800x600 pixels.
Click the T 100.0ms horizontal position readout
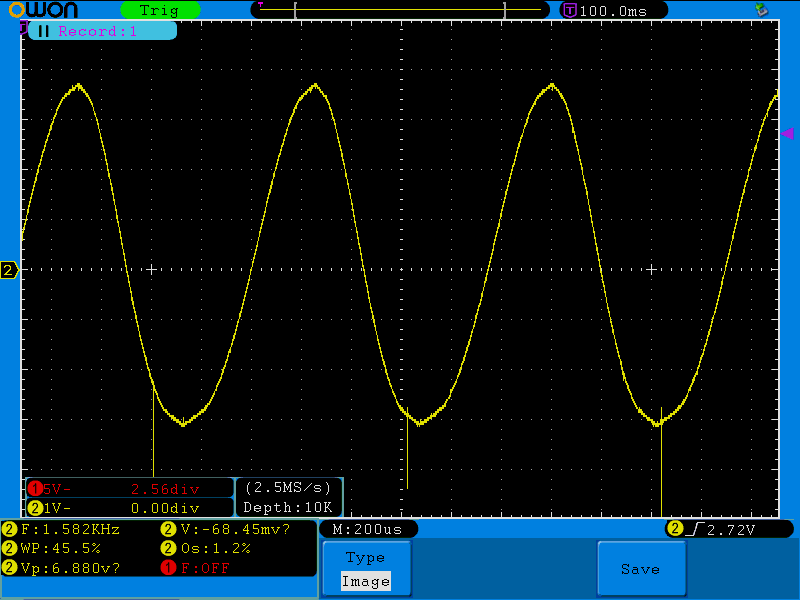(x=613, y=11)
